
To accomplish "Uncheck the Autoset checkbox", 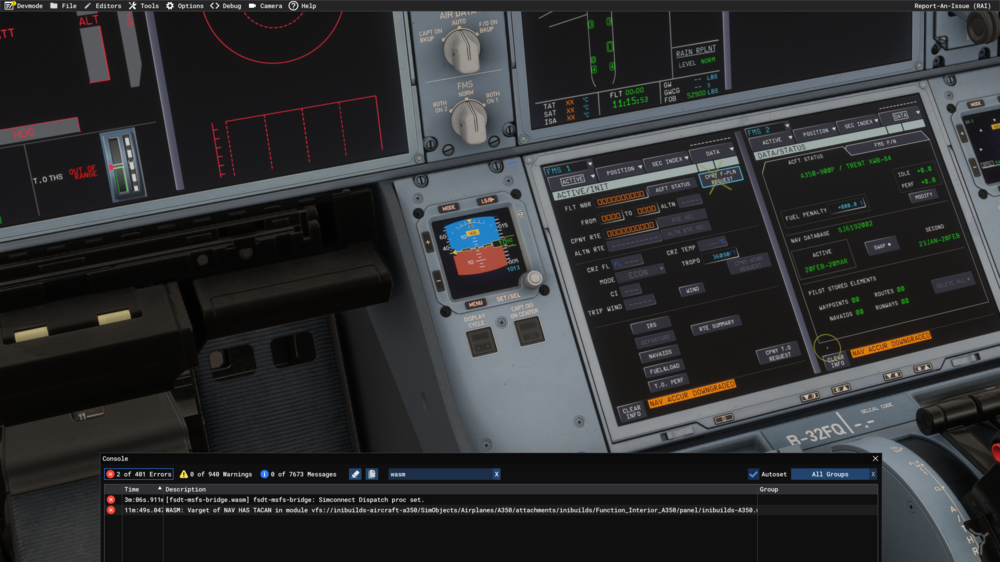I will click(753, 474).
